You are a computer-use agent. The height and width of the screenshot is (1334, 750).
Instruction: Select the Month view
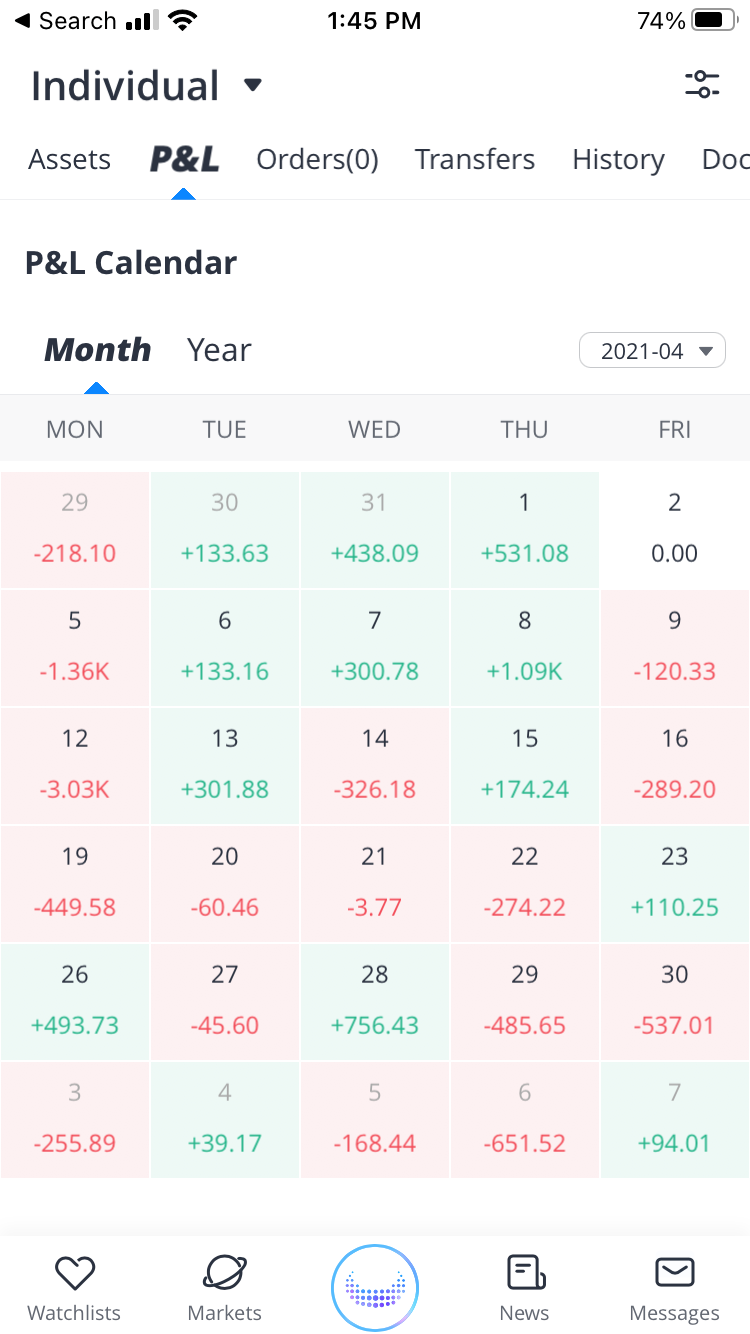tap(97, 350)
